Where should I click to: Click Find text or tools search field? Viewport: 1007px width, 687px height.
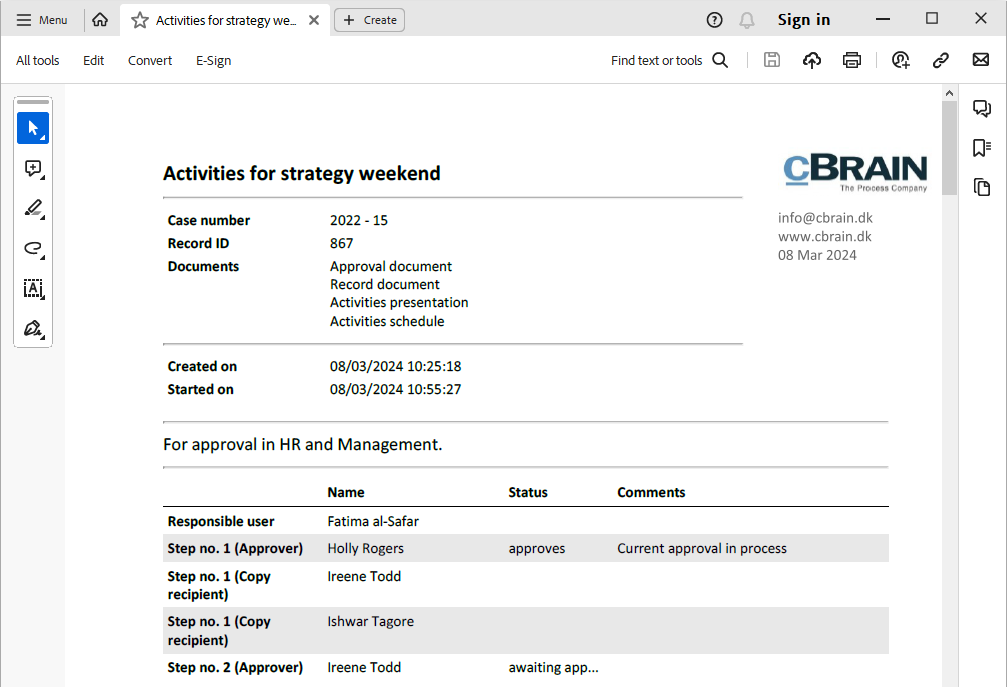pos(669,61)
